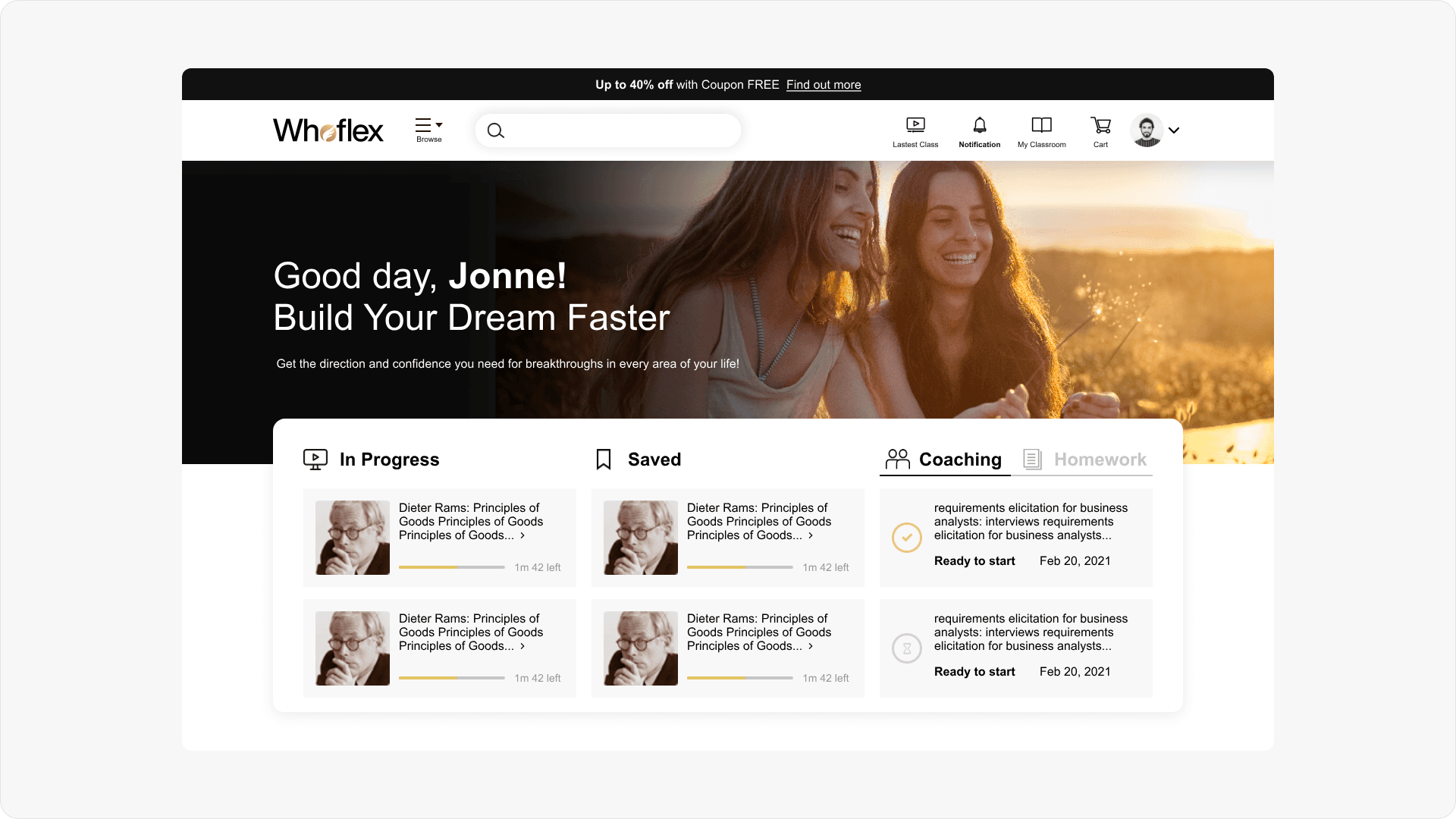Image resolution: width=1456 pixels, height=819 pixels.
Task: Click the Homework document icon
Action: (1032, 459)
